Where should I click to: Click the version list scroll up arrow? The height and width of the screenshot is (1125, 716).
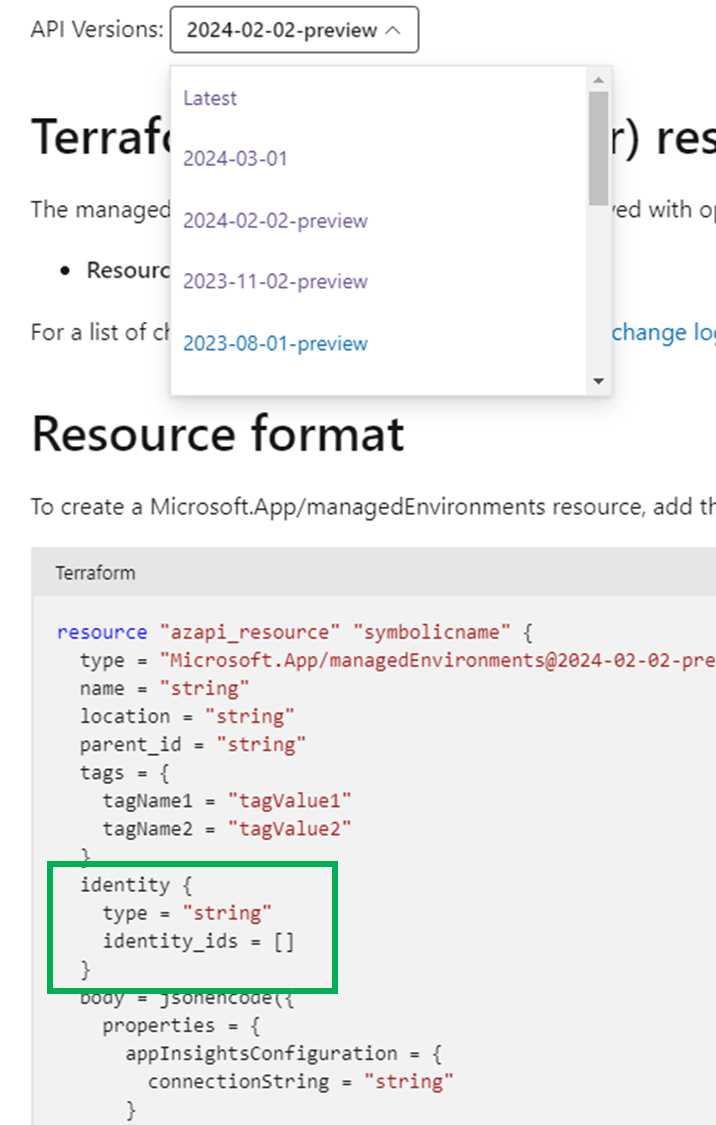click(598, 80)
